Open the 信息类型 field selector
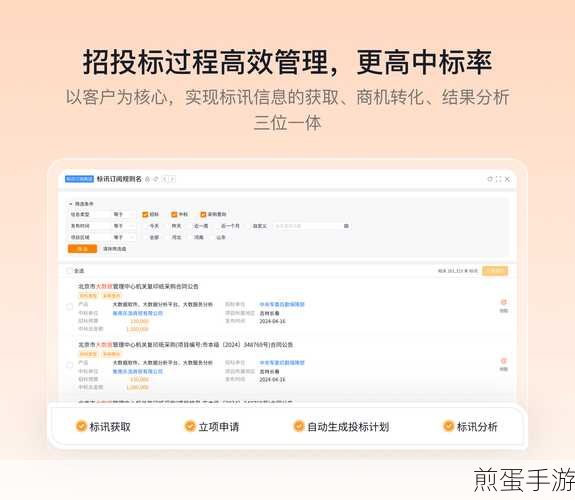This screenshot has width=575, height=500. (89, 214)
